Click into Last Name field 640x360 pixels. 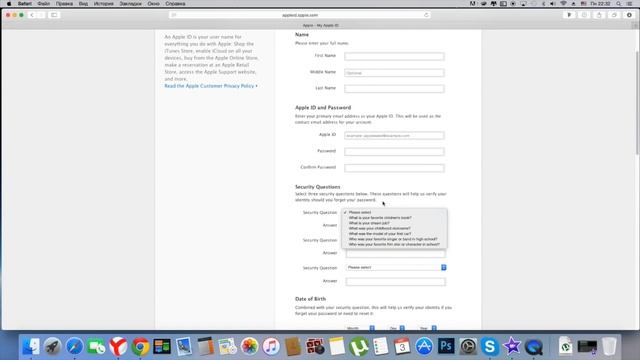point(394,89)
